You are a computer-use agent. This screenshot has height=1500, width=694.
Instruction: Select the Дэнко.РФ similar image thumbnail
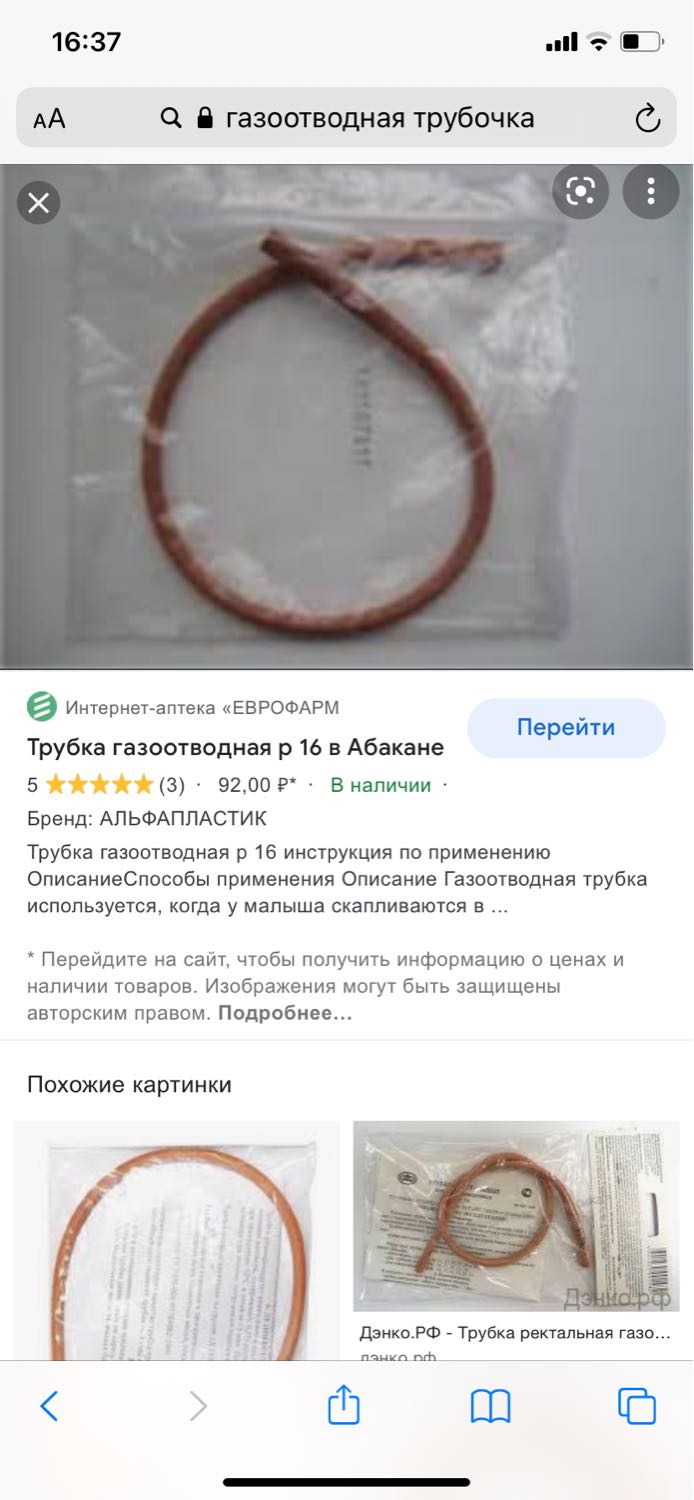coord(516,1216)
